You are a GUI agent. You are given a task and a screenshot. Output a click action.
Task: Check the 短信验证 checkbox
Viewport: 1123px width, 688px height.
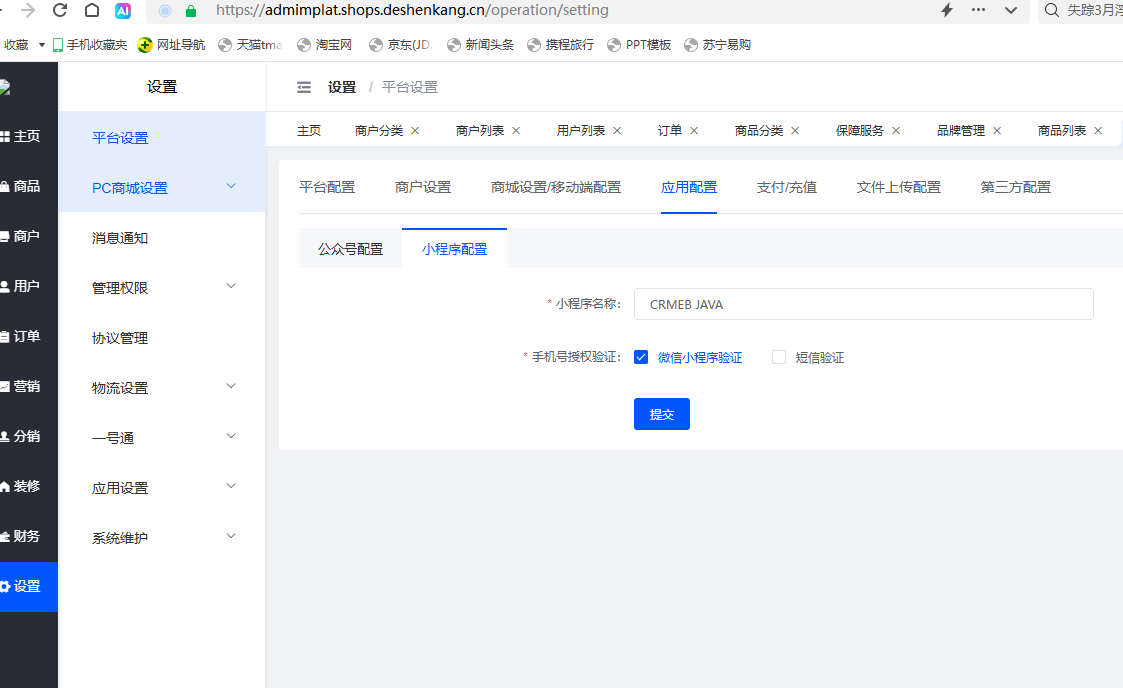[x=779, y=357]
